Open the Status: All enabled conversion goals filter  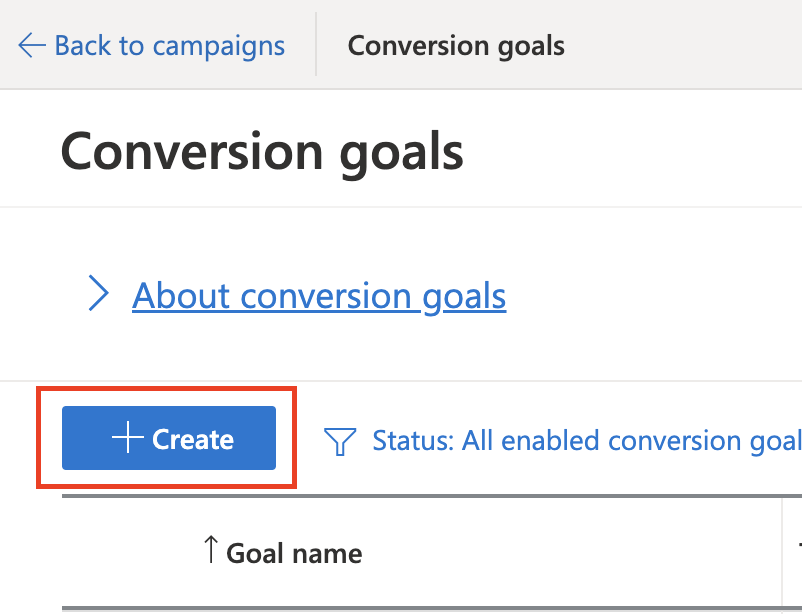coord(563,441)
